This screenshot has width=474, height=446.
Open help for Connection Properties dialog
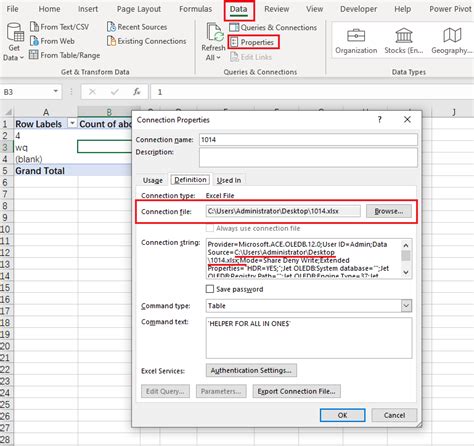point(379,119)
